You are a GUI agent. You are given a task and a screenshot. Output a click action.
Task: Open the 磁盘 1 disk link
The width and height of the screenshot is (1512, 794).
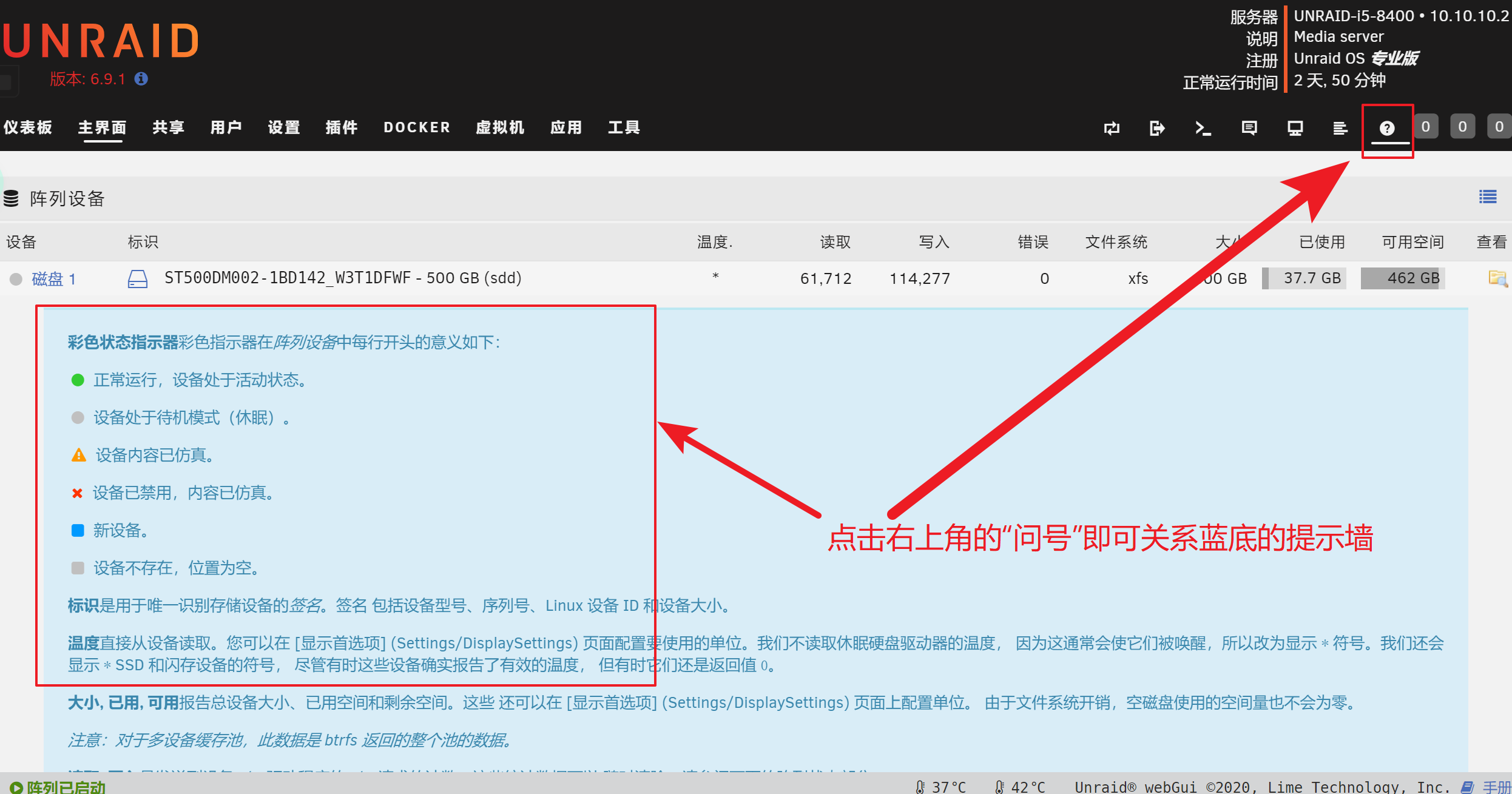pyautogui.click(x=53, y=279)
